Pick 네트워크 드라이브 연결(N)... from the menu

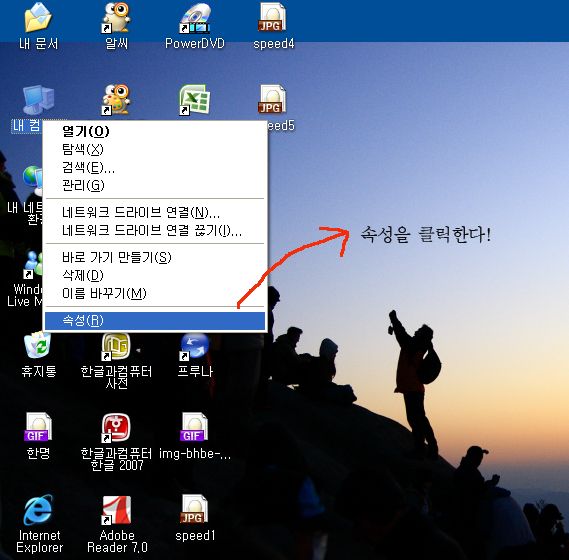[155, 212]
